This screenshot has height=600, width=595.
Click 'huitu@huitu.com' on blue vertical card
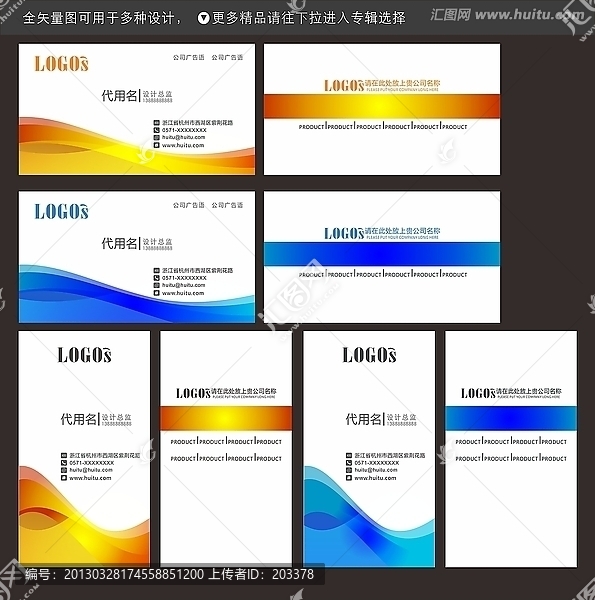point(376,470)
